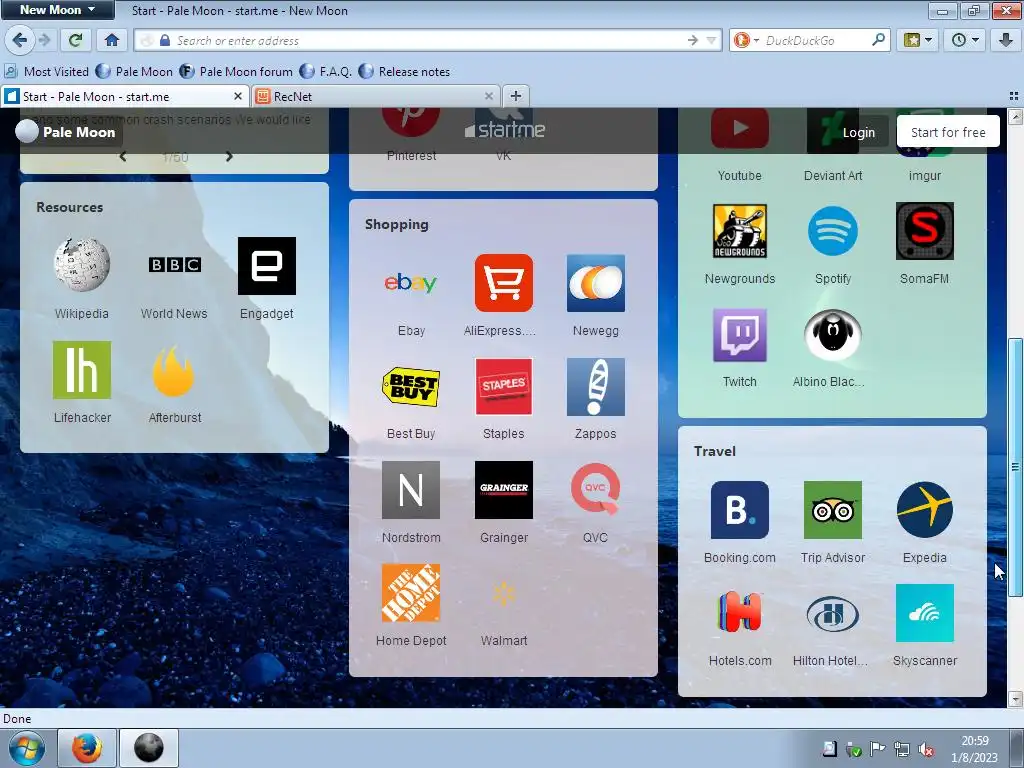Open the list all tabs button
1024x768 pixels.
pos(1014,96)
